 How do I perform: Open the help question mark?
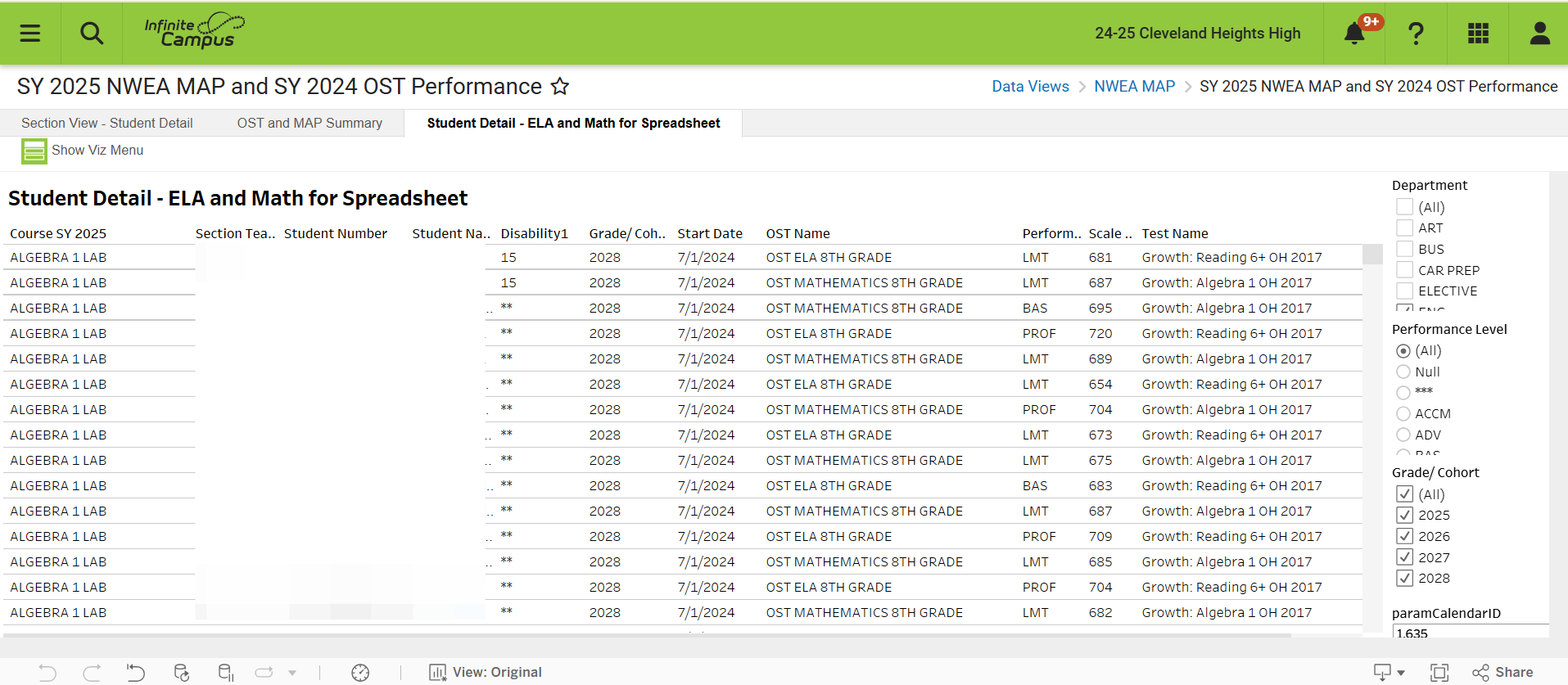point(1416,34)
